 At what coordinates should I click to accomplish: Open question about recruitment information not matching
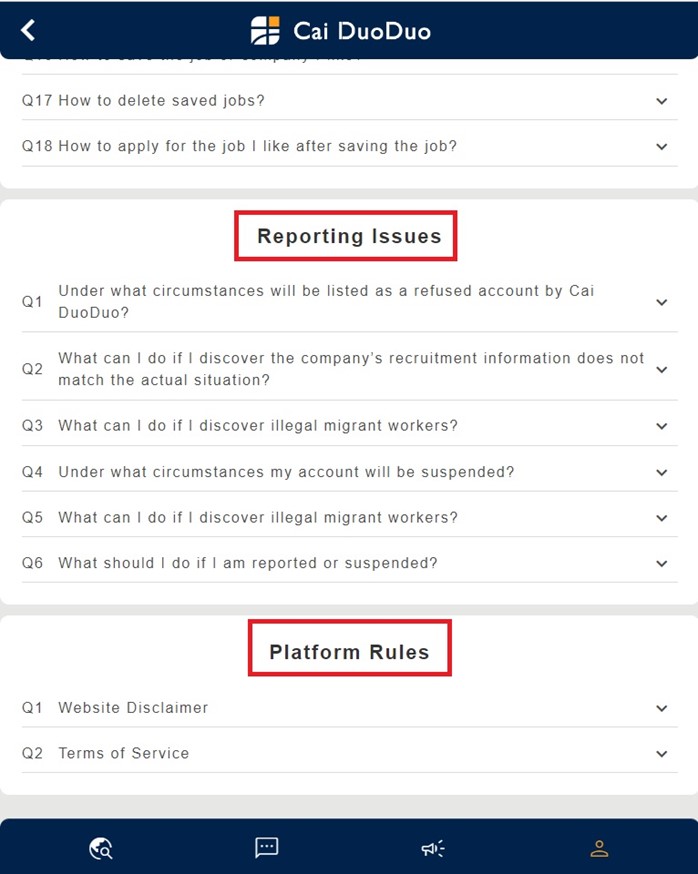350,369
